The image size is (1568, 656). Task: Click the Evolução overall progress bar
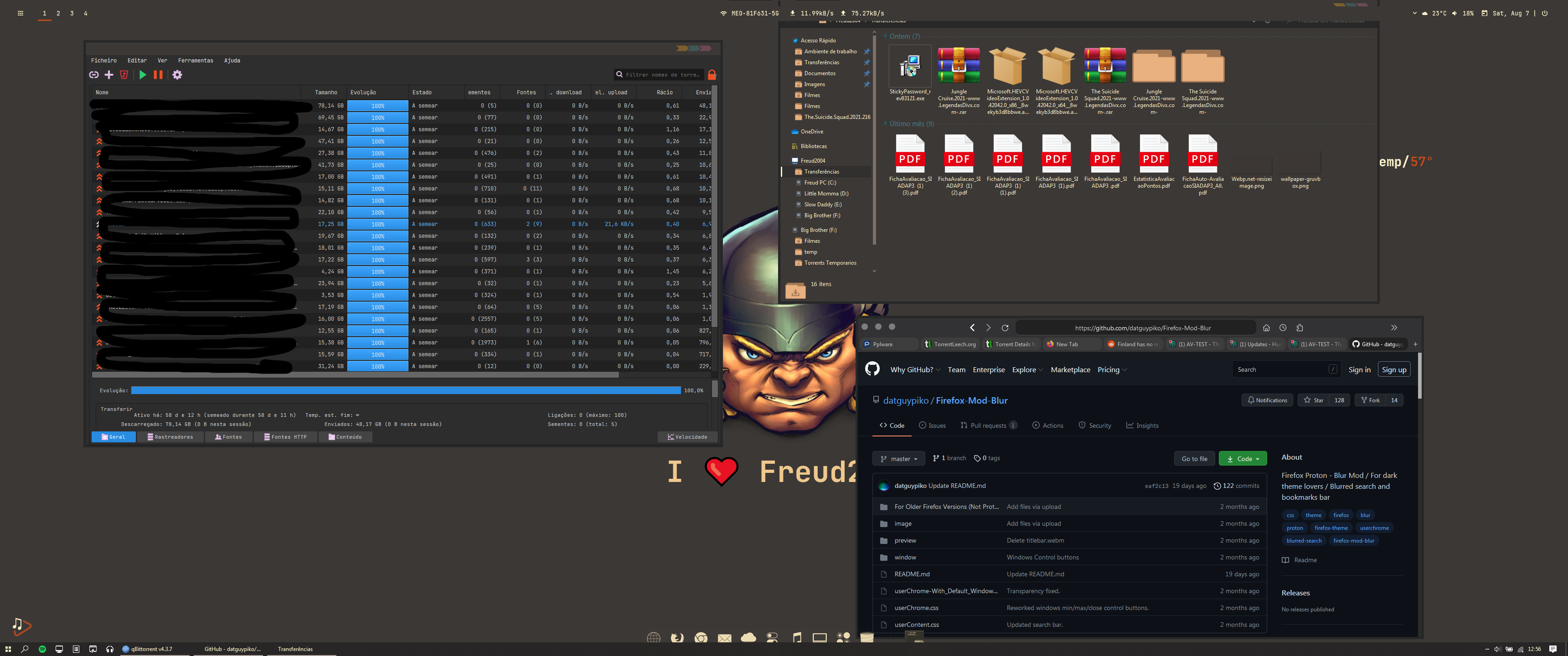coord(405,391)
